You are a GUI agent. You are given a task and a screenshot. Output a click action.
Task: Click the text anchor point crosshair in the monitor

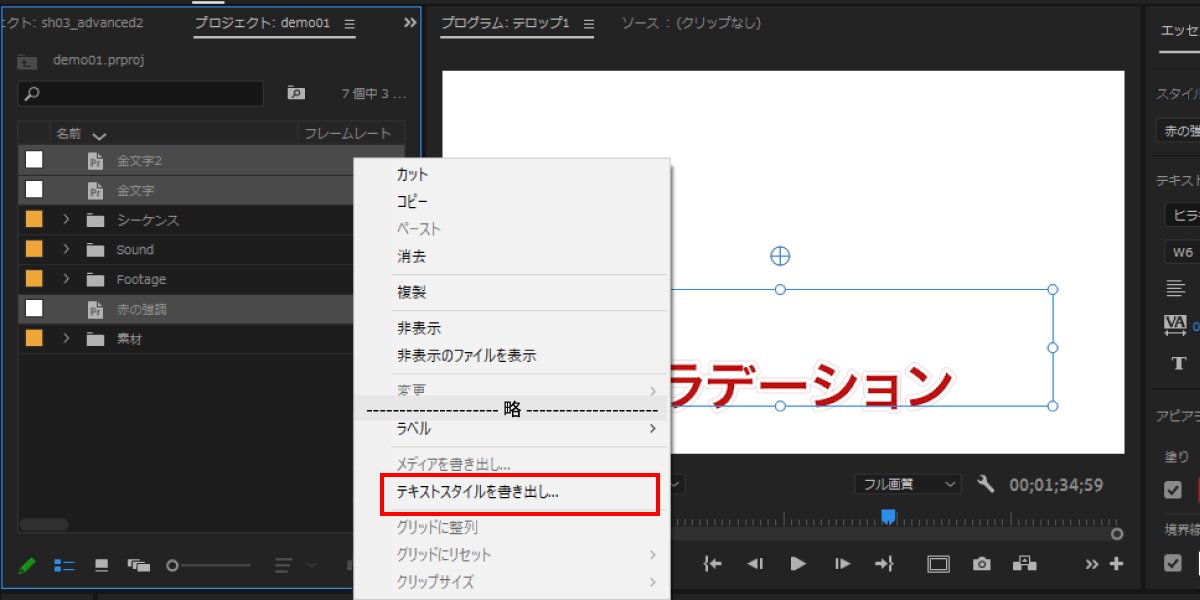tap(780, 256)
